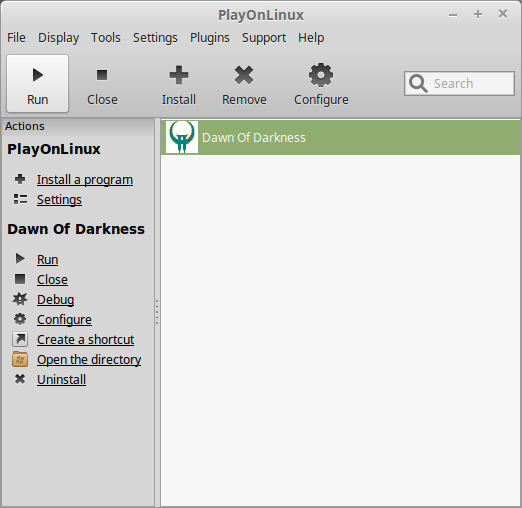The height and width of the screenshot is (508, 522).
Task: Click the Install plus toolbar icon
Action: tap(179, 75)
